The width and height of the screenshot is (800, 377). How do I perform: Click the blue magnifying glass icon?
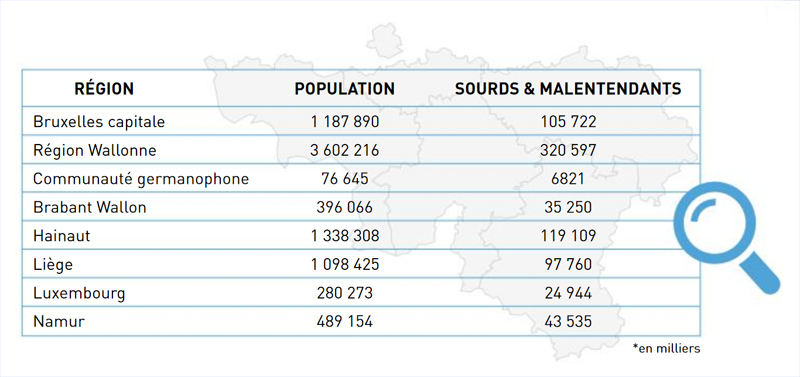726,236
